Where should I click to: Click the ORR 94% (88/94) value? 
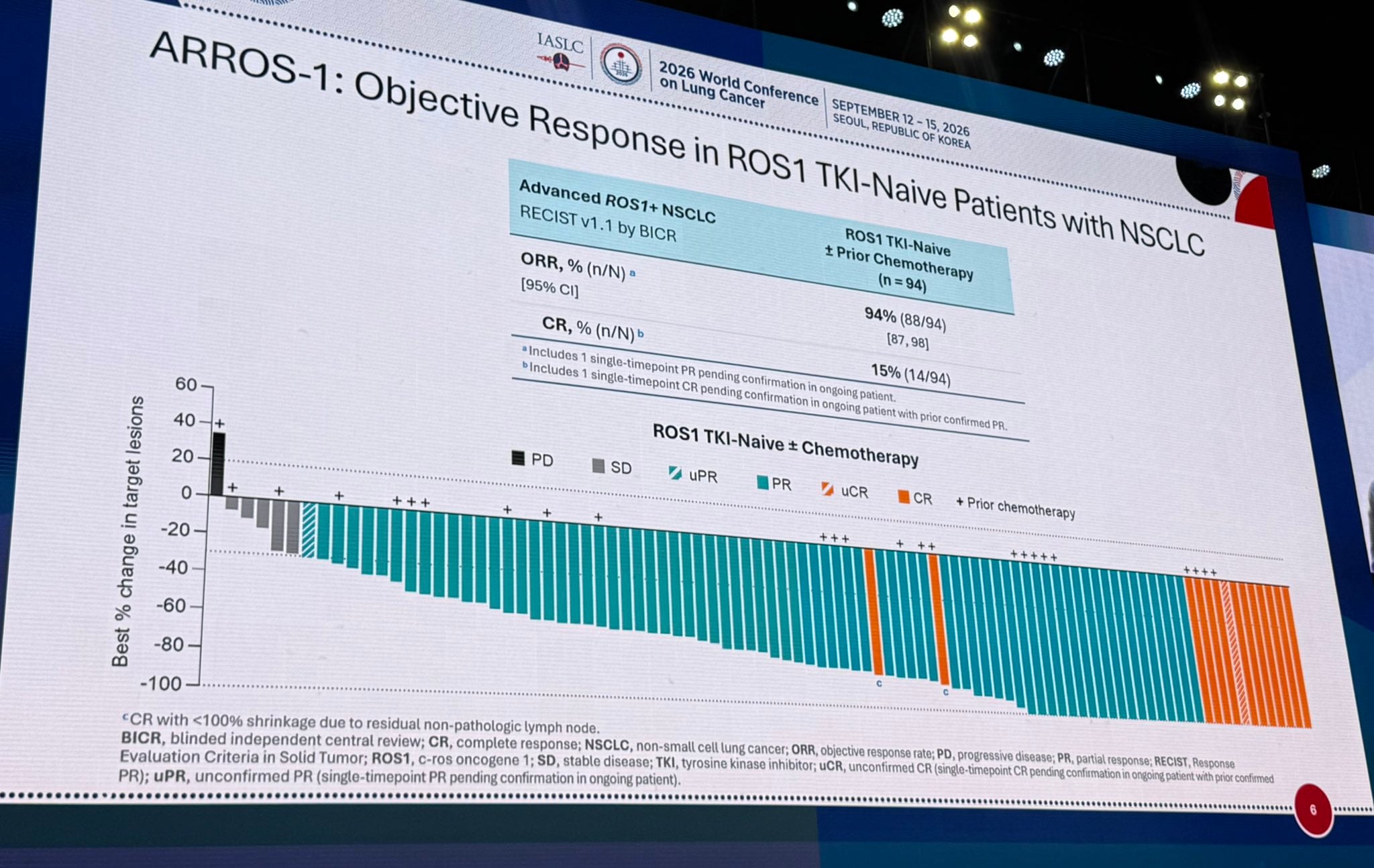(x=905, y=319)
